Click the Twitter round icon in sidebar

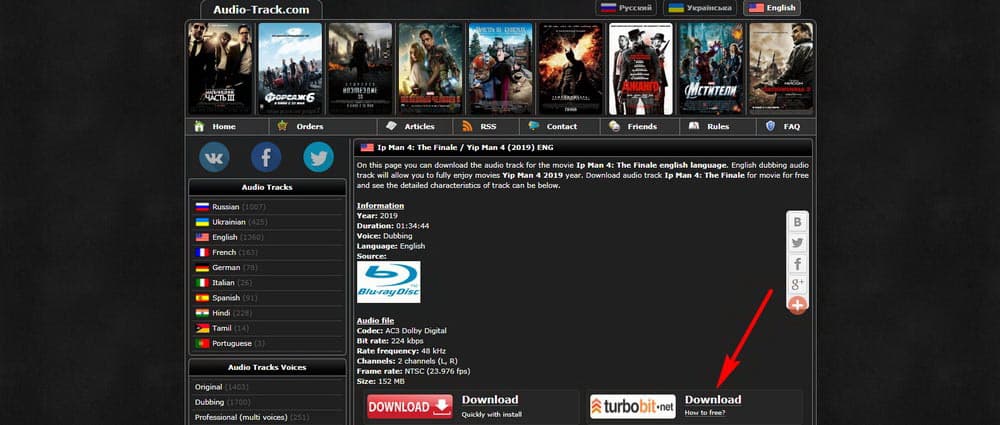pyautogui.click(x=318, y=157)
